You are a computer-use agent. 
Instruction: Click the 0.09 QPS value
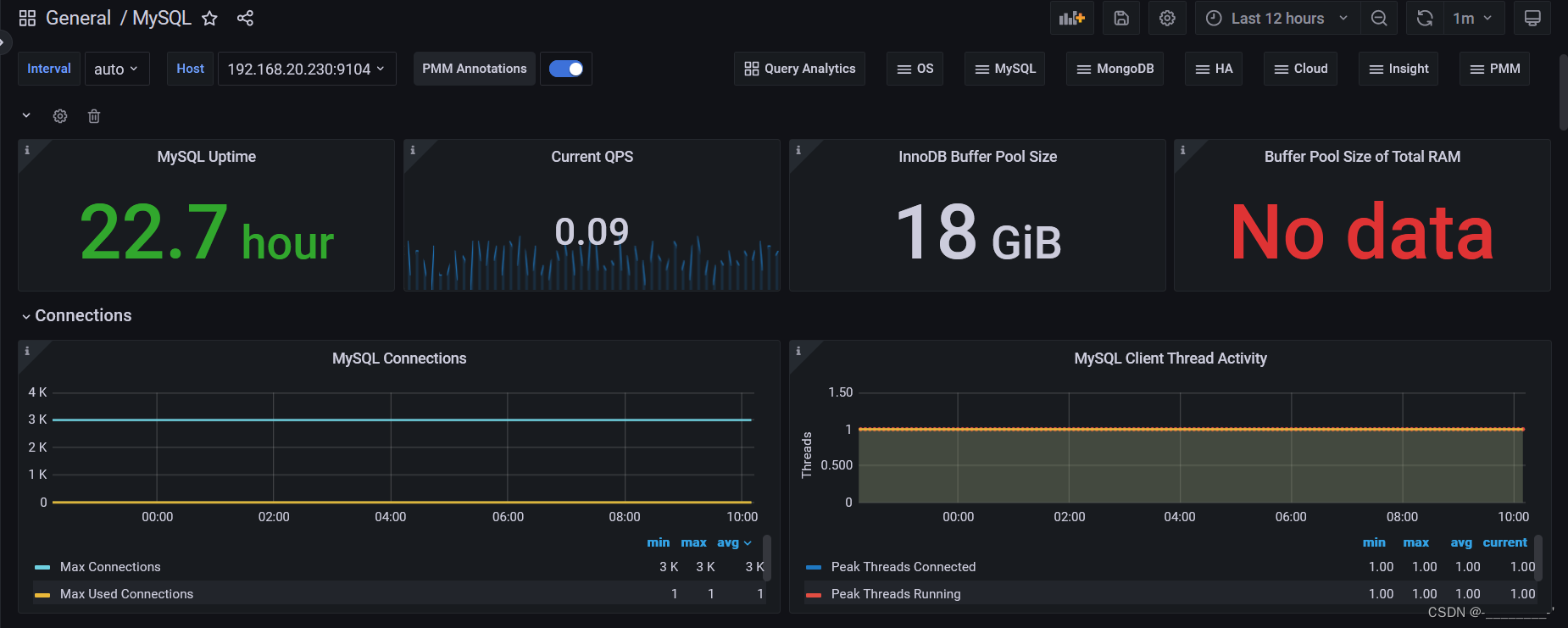[592, 231]
